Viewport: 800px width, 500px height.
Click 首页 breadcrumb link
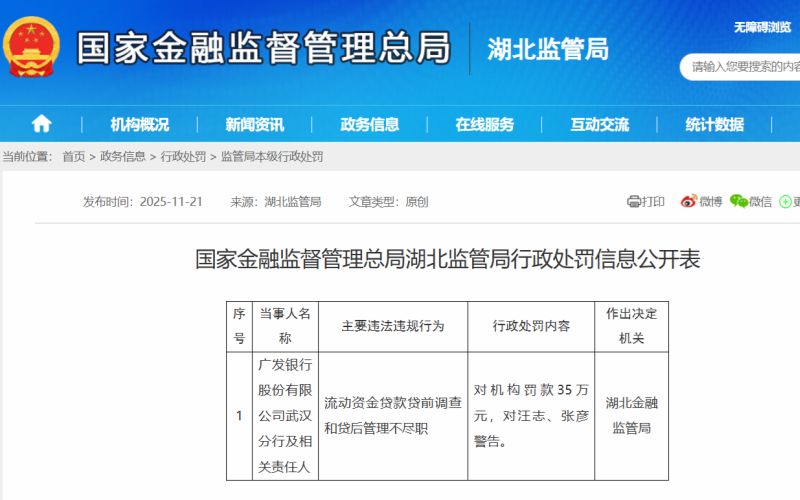click(74, 157)
